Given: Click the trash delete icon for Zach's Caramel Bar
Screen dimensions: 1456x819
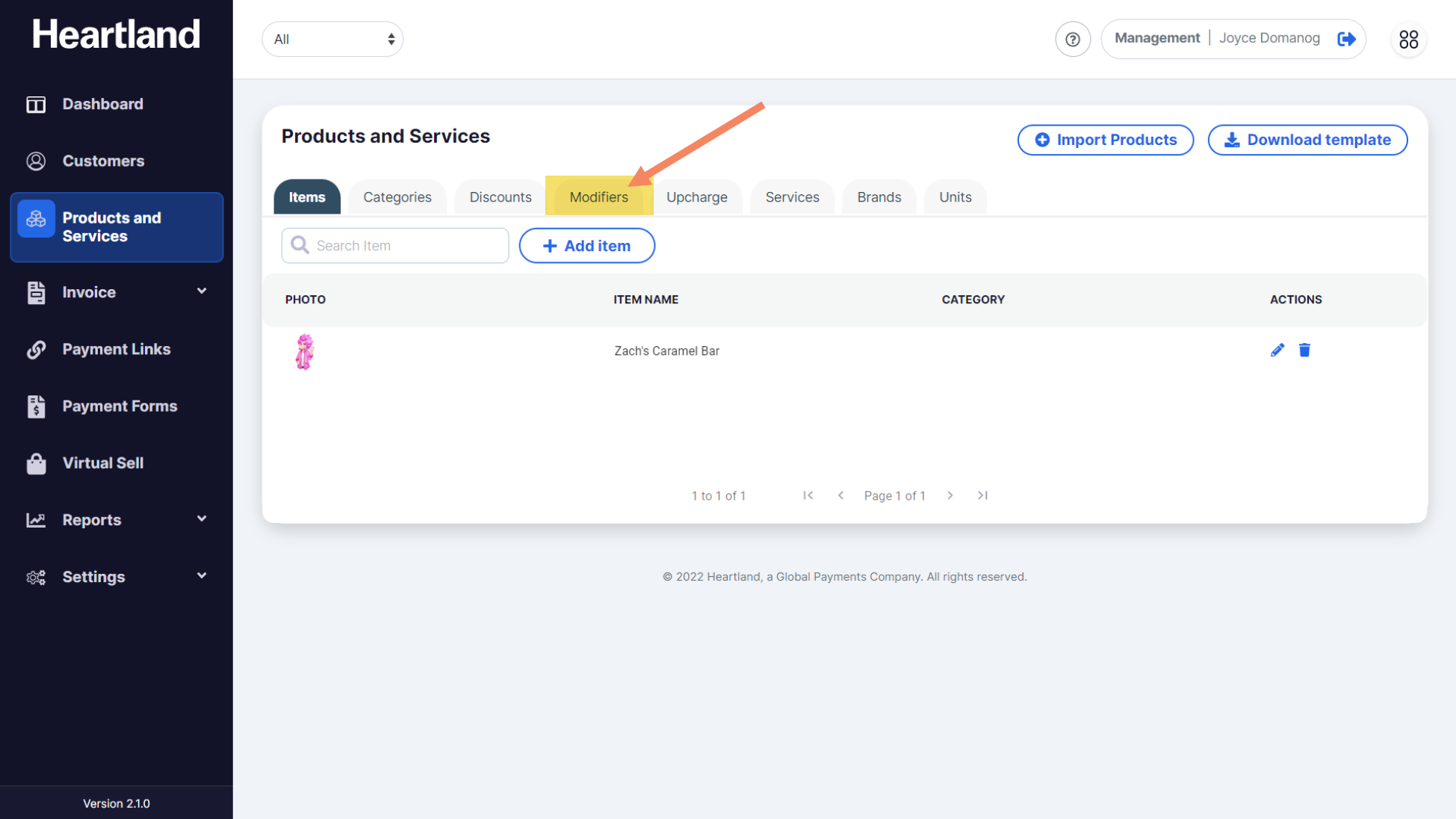Looking at the screenshot, I should [x=1304, y=350].
